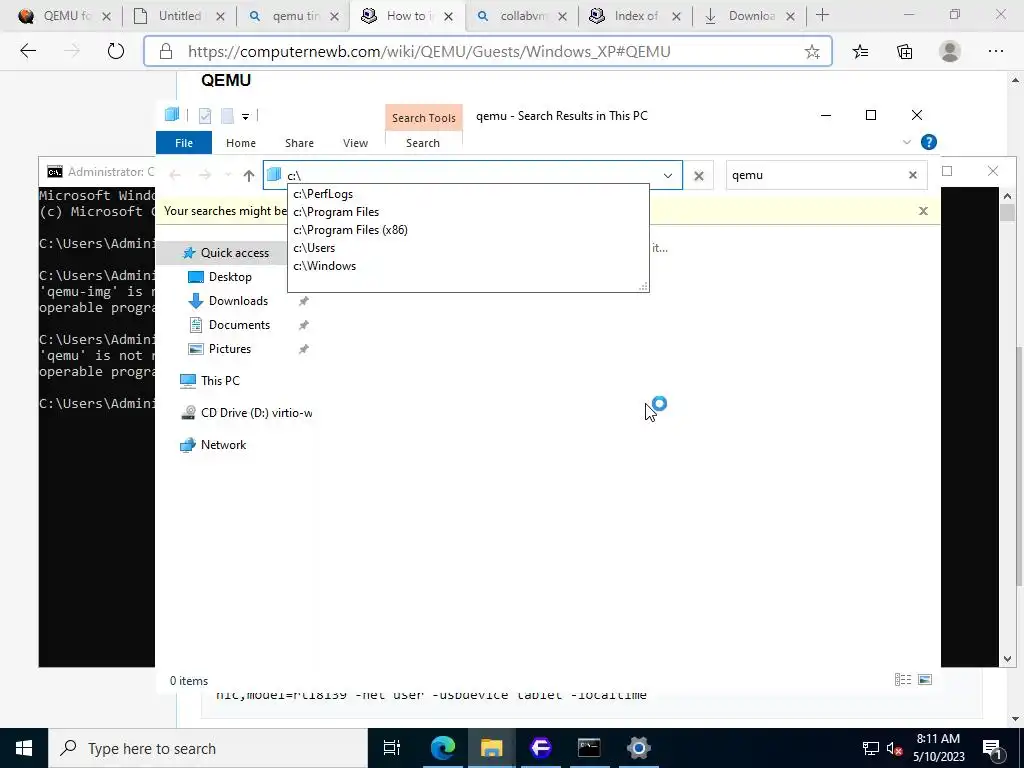1024x768 pixels.
Task: Click the Up one level arrow
Action: point(249,175)
